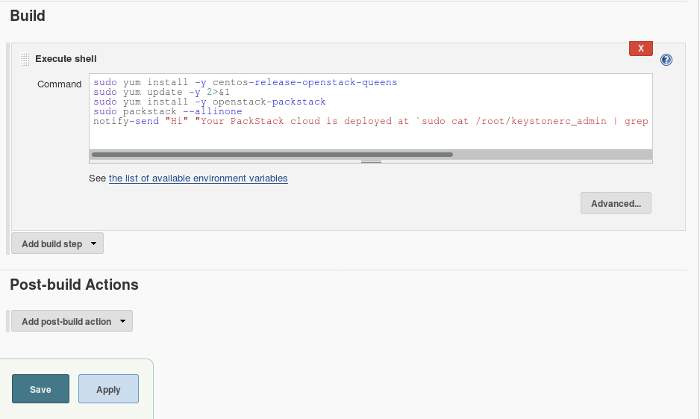Open help for the Execute shell step

point(666,60)
